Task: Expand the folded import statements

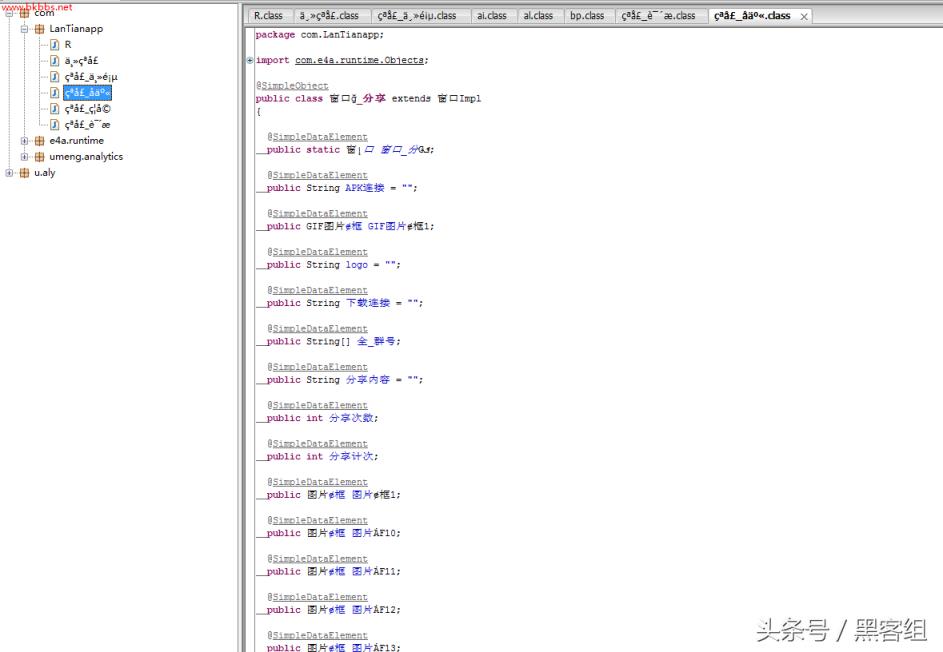Action: coord(250,60)
